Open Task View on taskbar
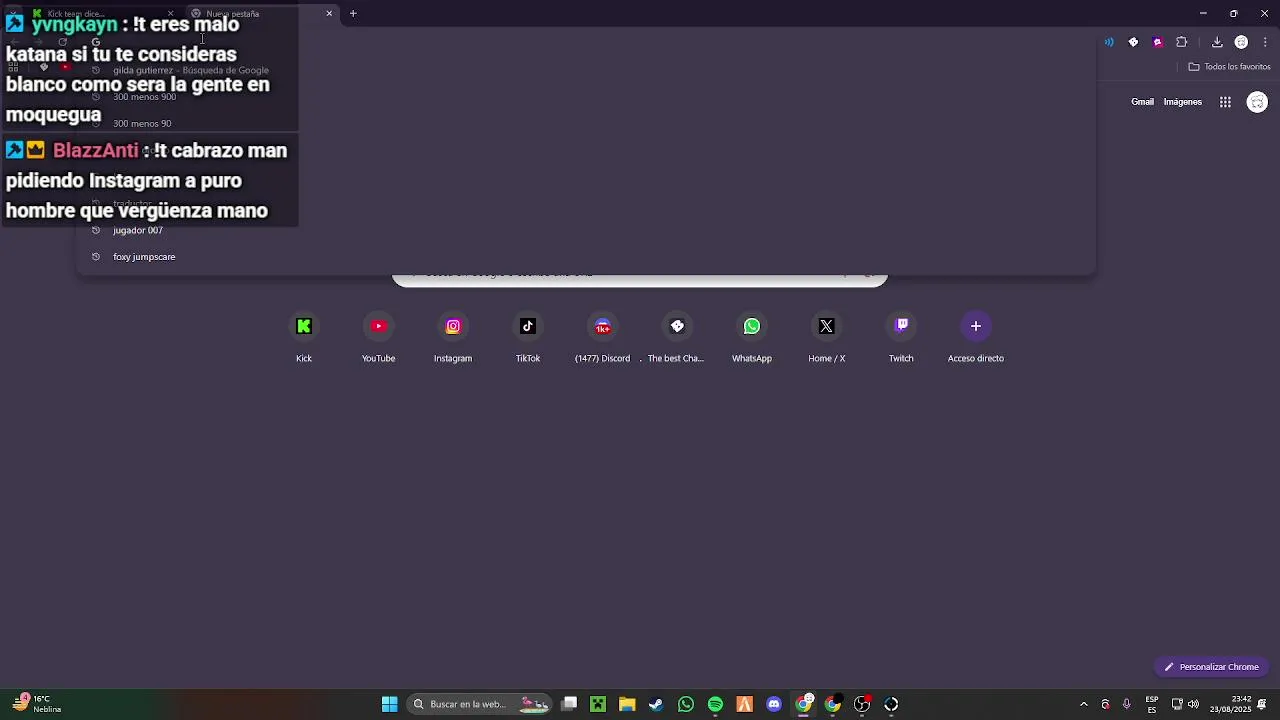This screenshot has width=1280, height=720. coord(569,704)
